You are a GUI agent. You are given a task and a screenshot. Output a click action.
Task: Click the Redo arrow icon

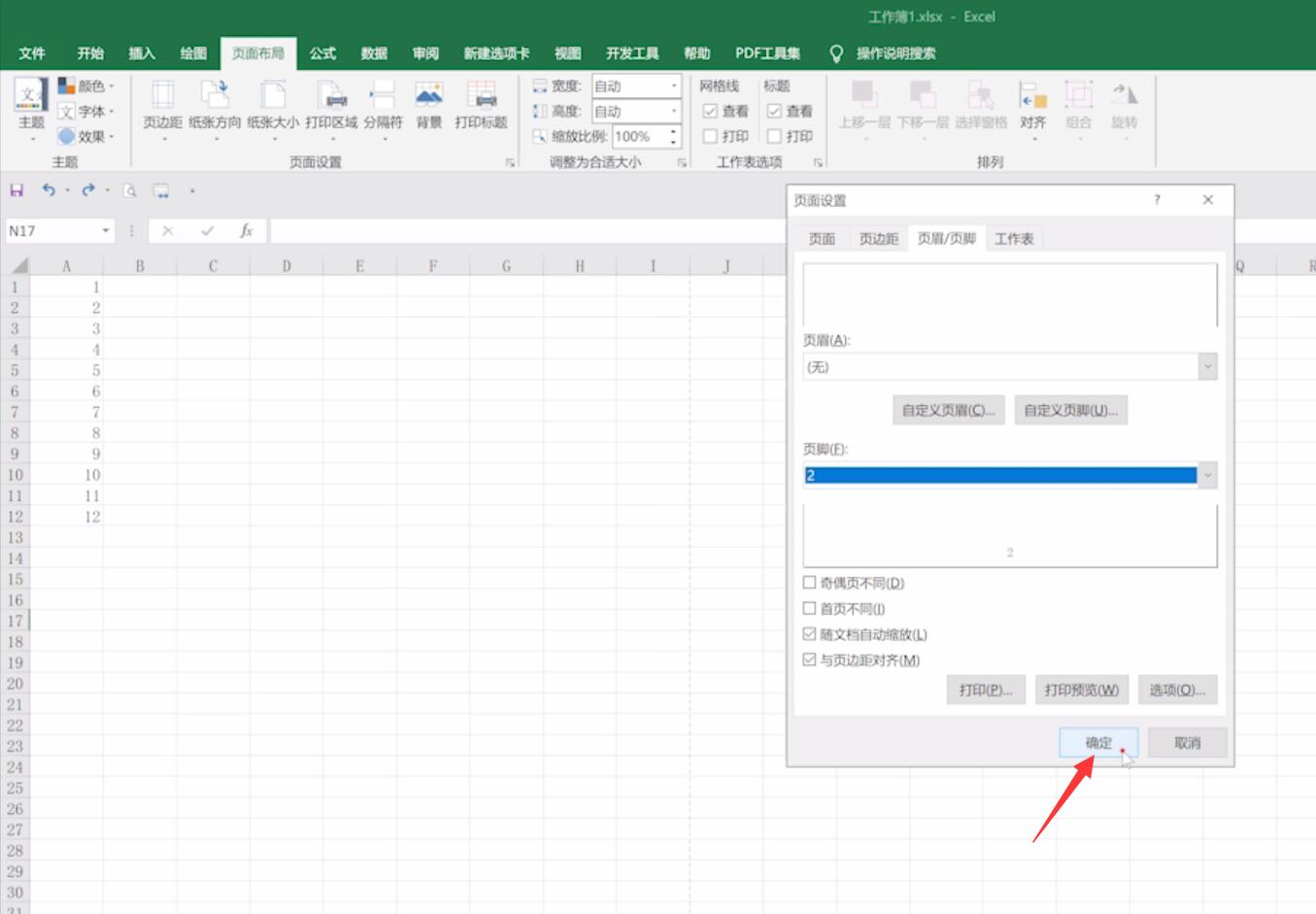click(x=88, y=190)
